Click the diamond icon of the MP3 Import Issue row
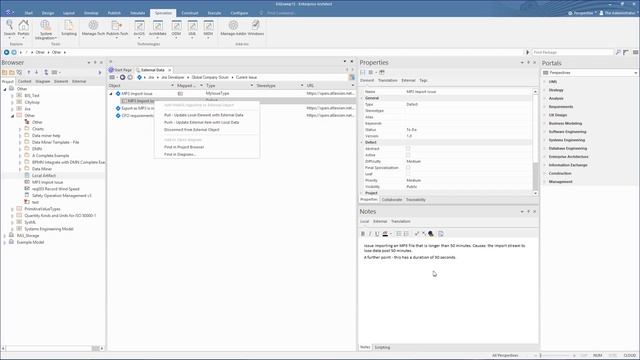This screenshot has height=360, width=640. pyautogui.click(x=118, y=93)
